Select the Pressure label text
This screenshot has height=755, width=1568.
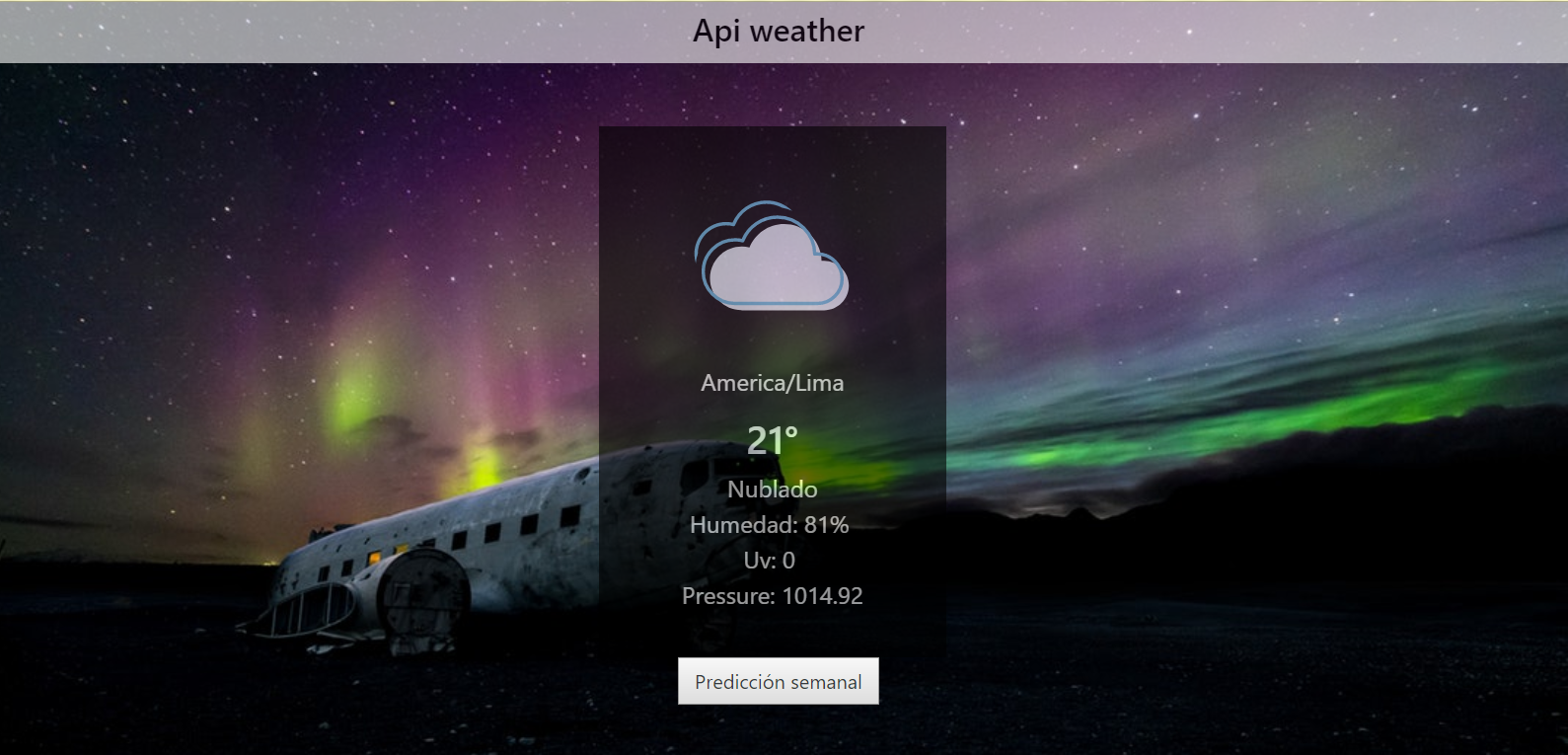coord(727,596)
